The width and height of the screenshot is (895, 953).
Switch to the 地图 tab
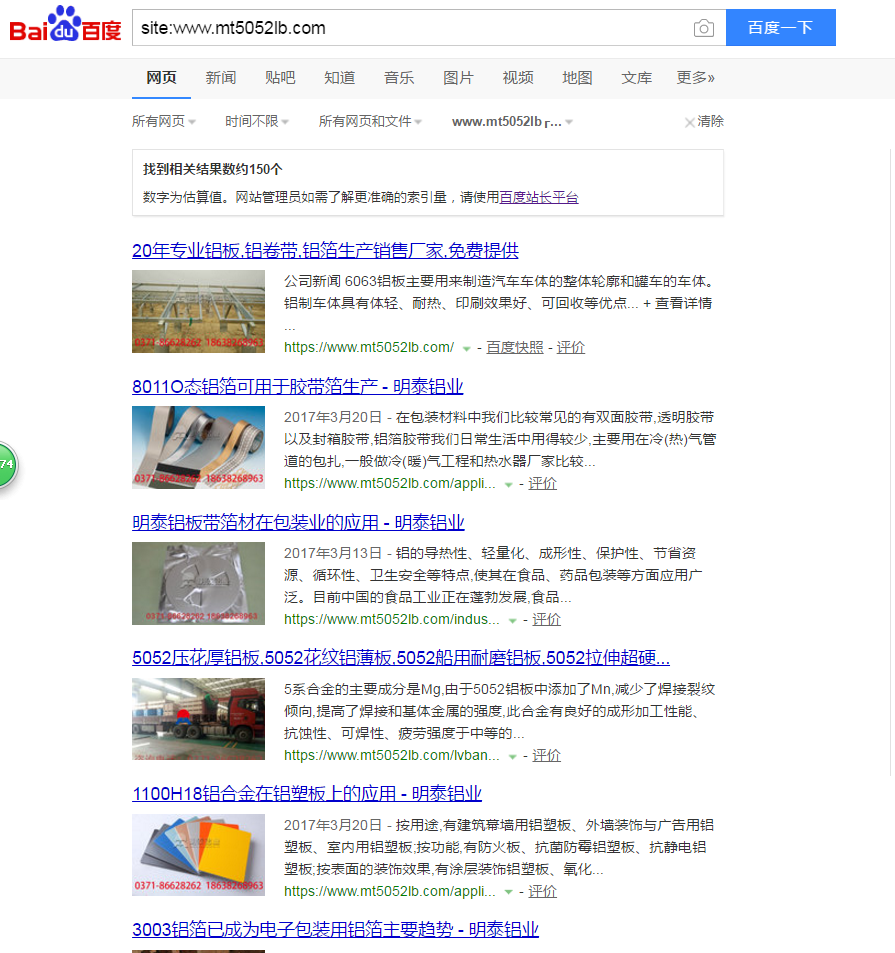pyautogui.click(x=577, y=78)
